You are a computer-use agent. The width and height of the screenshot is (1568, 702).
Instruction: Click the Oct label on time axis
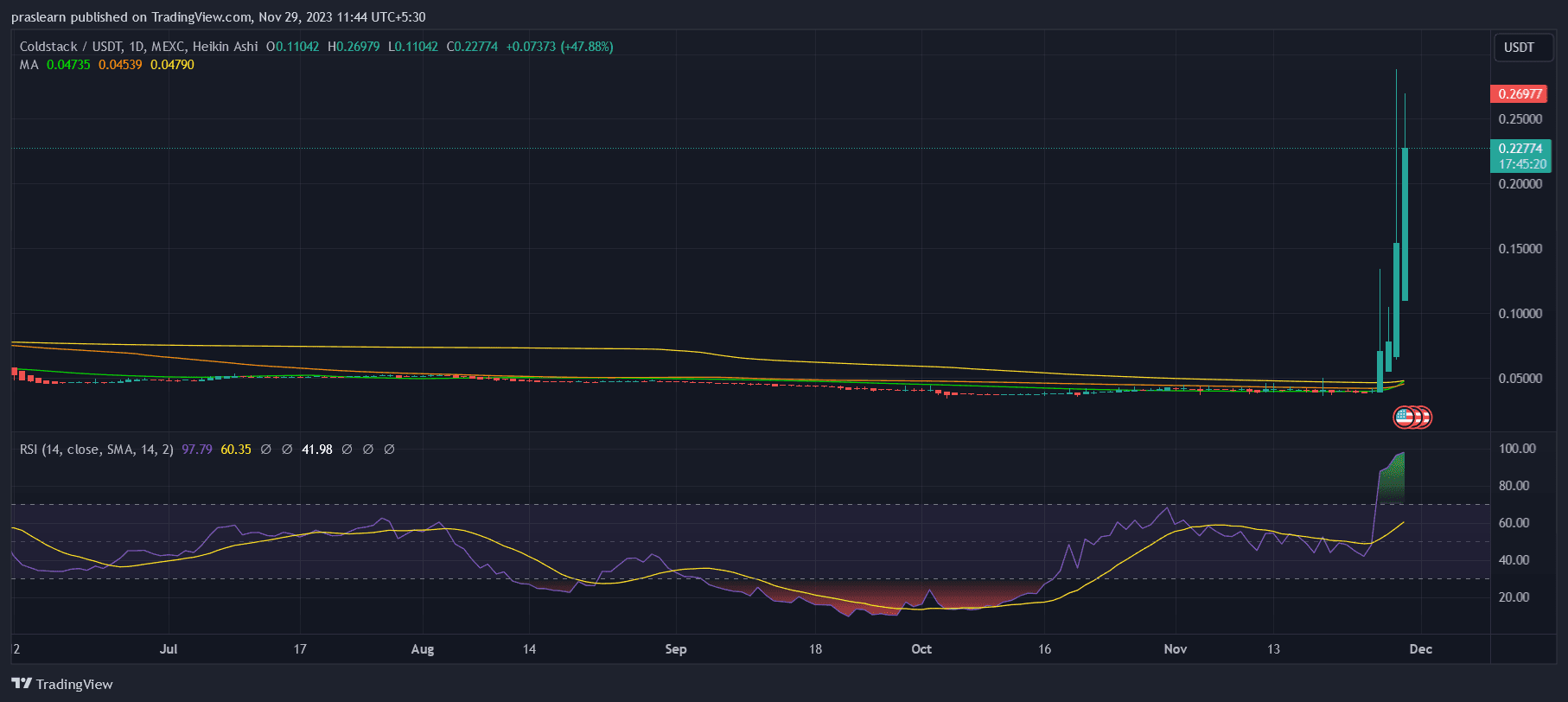click(x=921, y=649)
